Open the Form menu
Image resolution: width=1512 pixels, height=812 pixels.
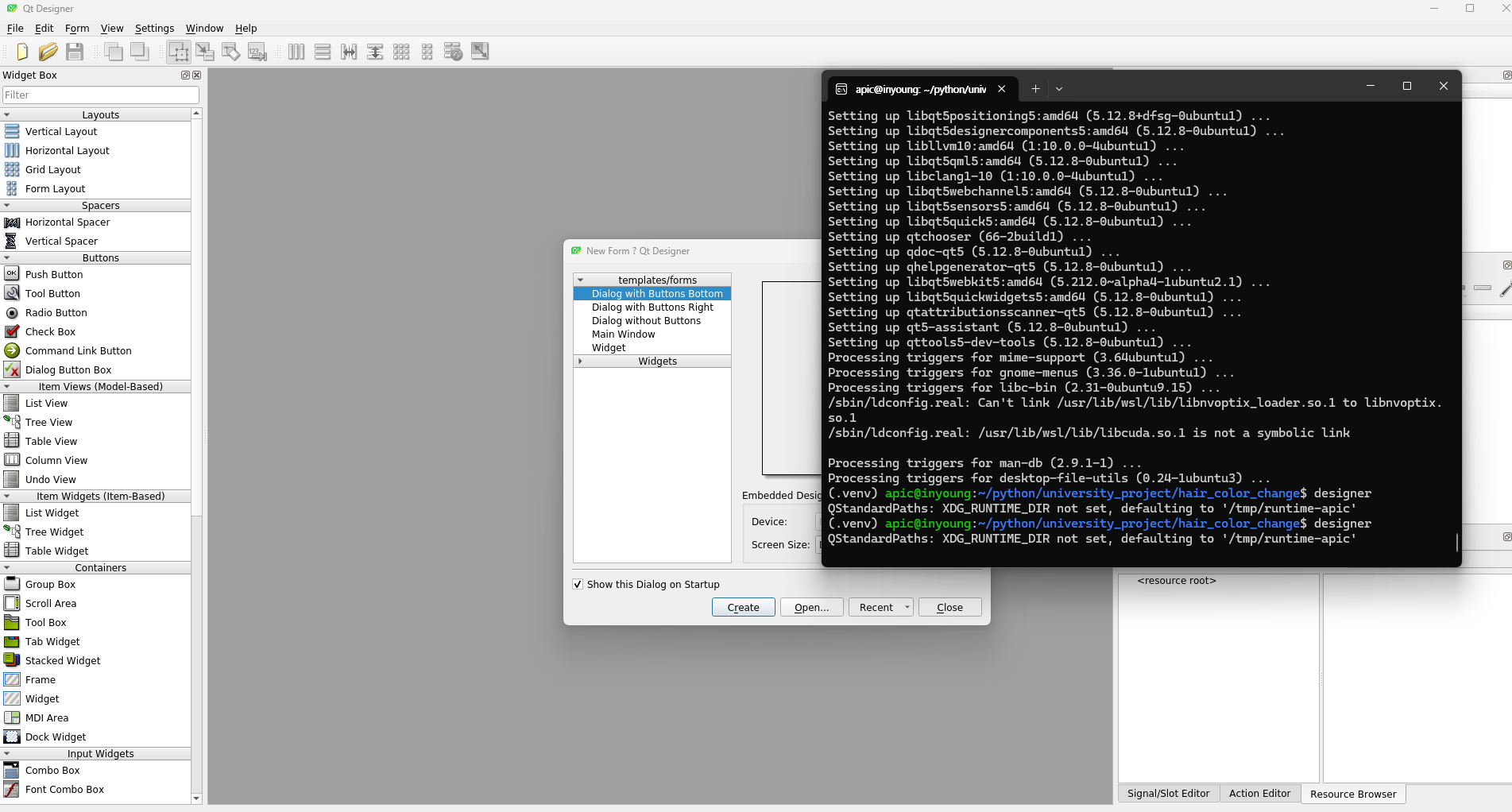pos(77,28)
